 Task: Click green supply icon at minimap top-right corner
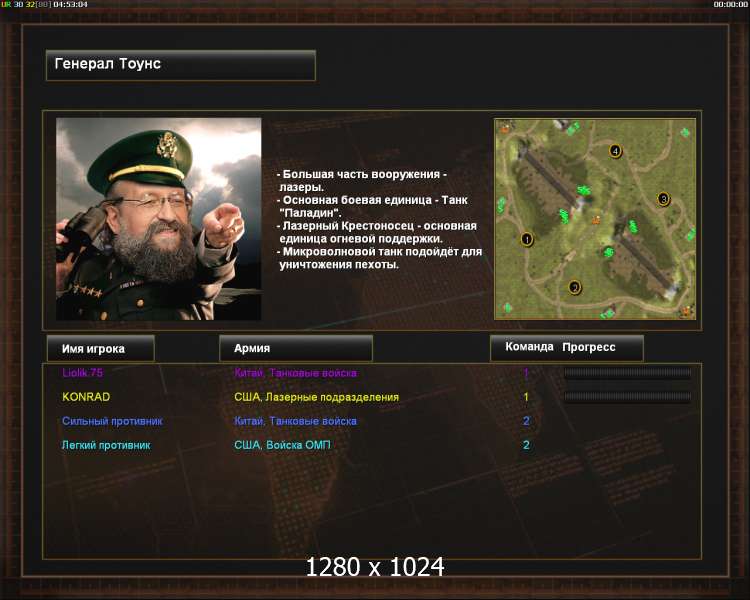685,132
